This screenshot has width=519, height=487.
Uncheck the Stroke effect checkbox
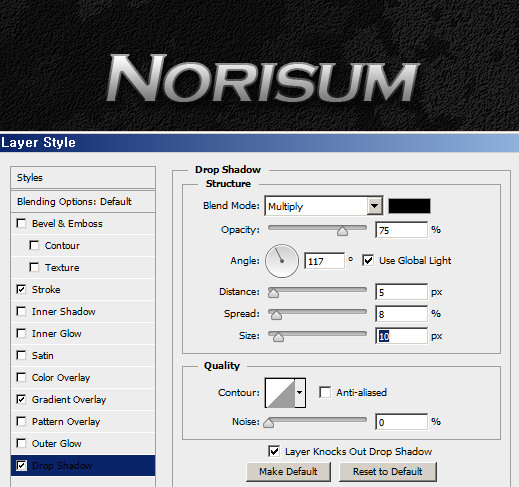[21, 289]
